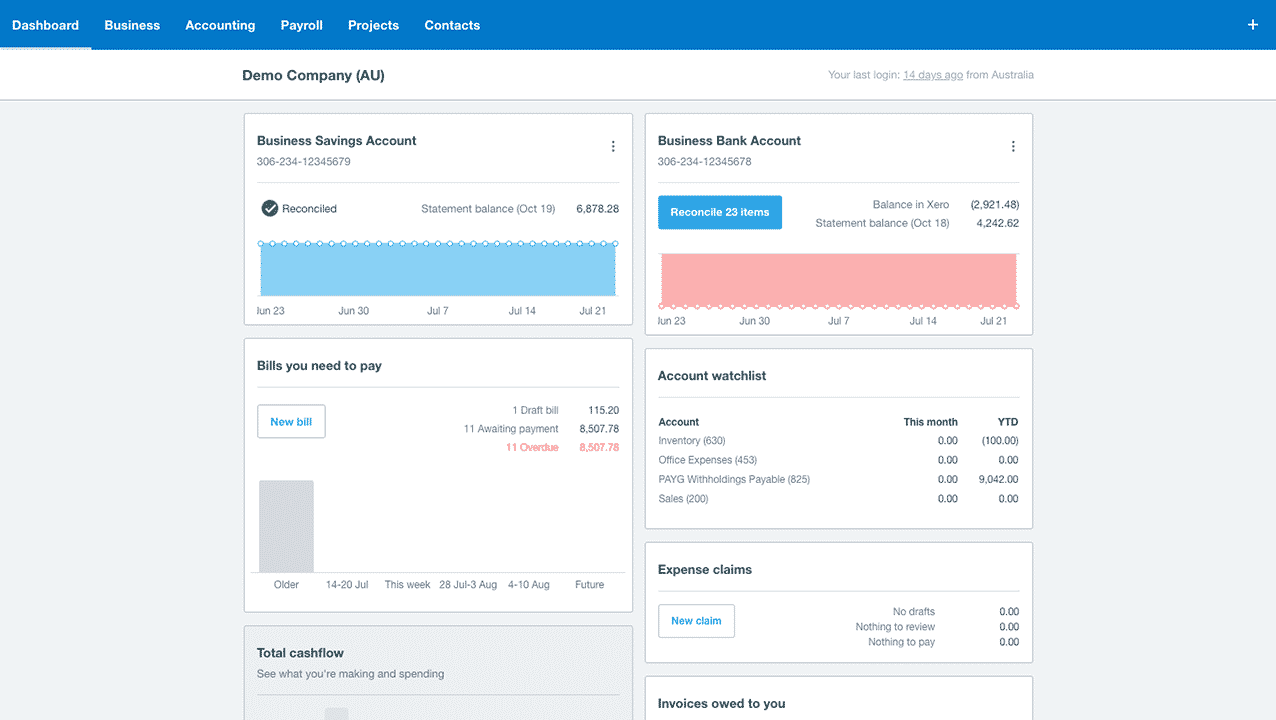Click the Expense claims heading
1276x720 pixels.
pyautogui.click(x=705, y=570)
